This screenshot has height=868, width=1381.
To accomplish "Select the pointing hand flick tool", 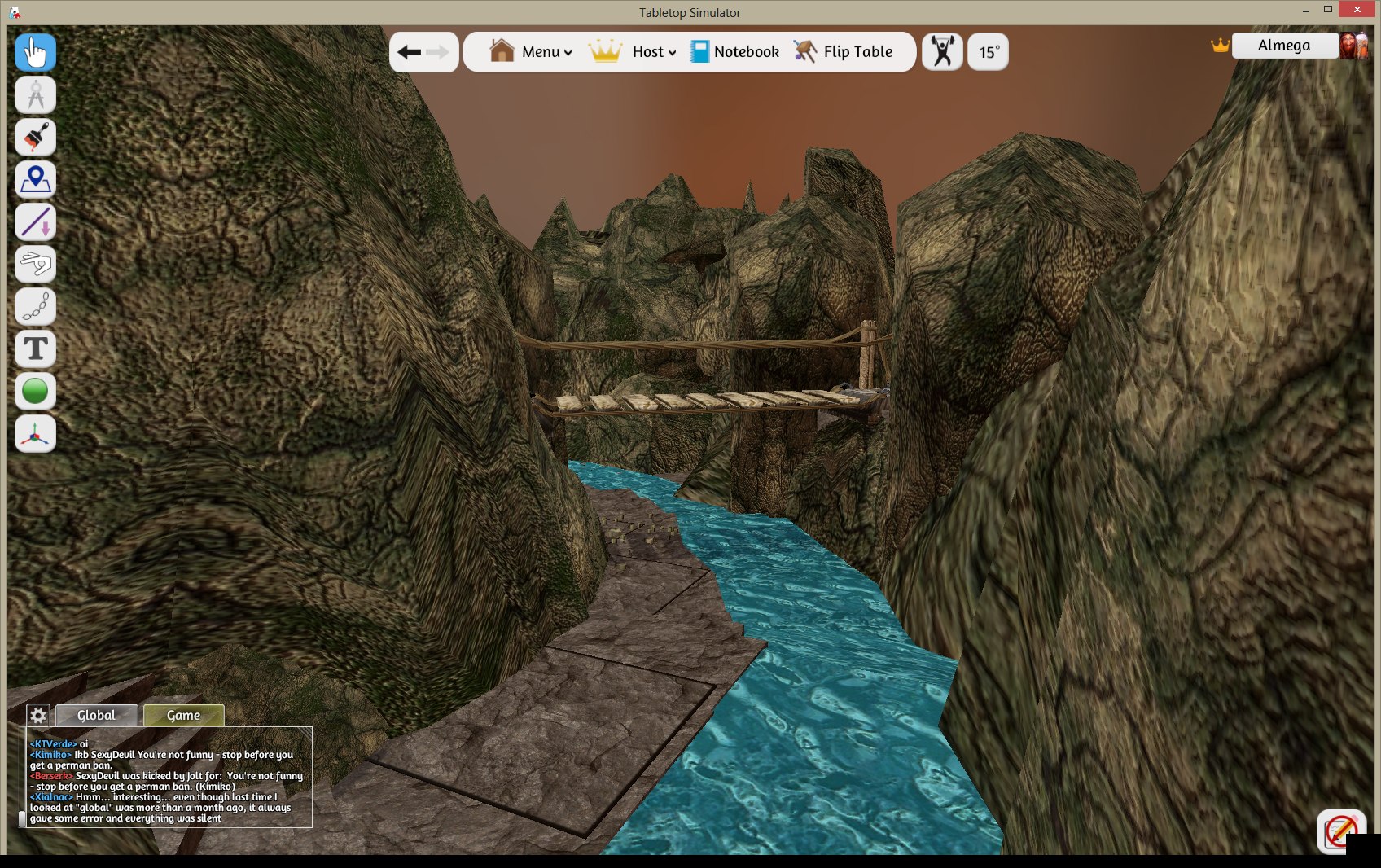I will click(x=35, y=264).
